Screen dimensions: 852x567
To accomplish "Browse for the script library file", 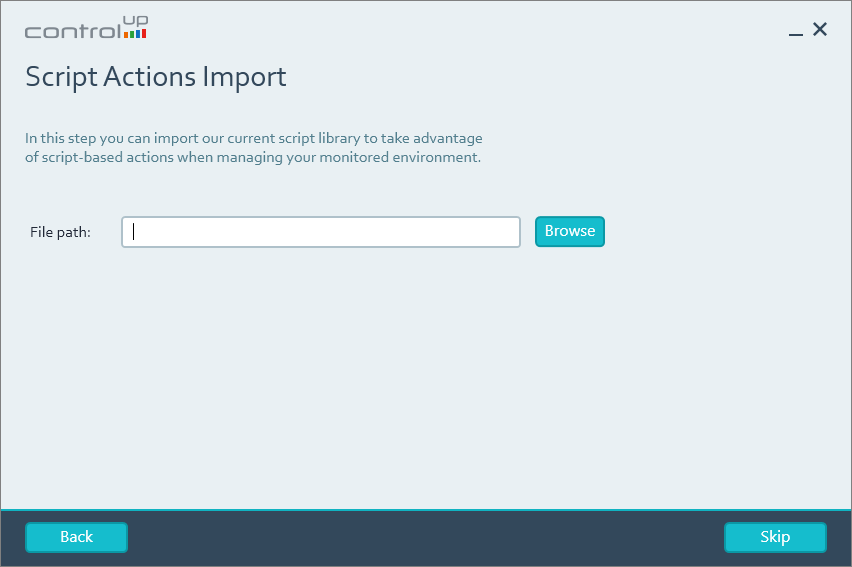I will click(x=570, y=231).
